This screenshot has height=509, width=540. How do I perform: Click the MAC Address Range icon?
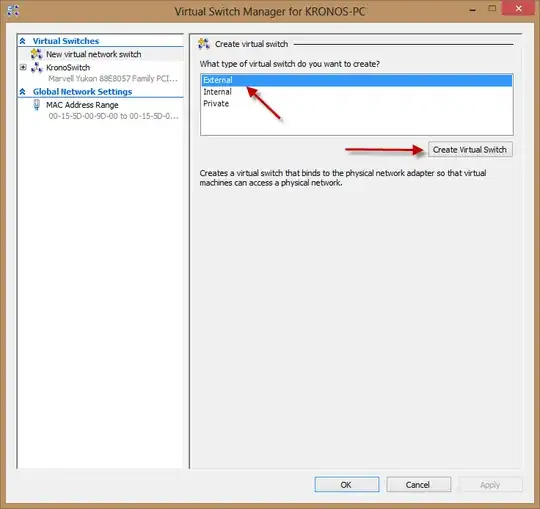(x=37, y=105)
